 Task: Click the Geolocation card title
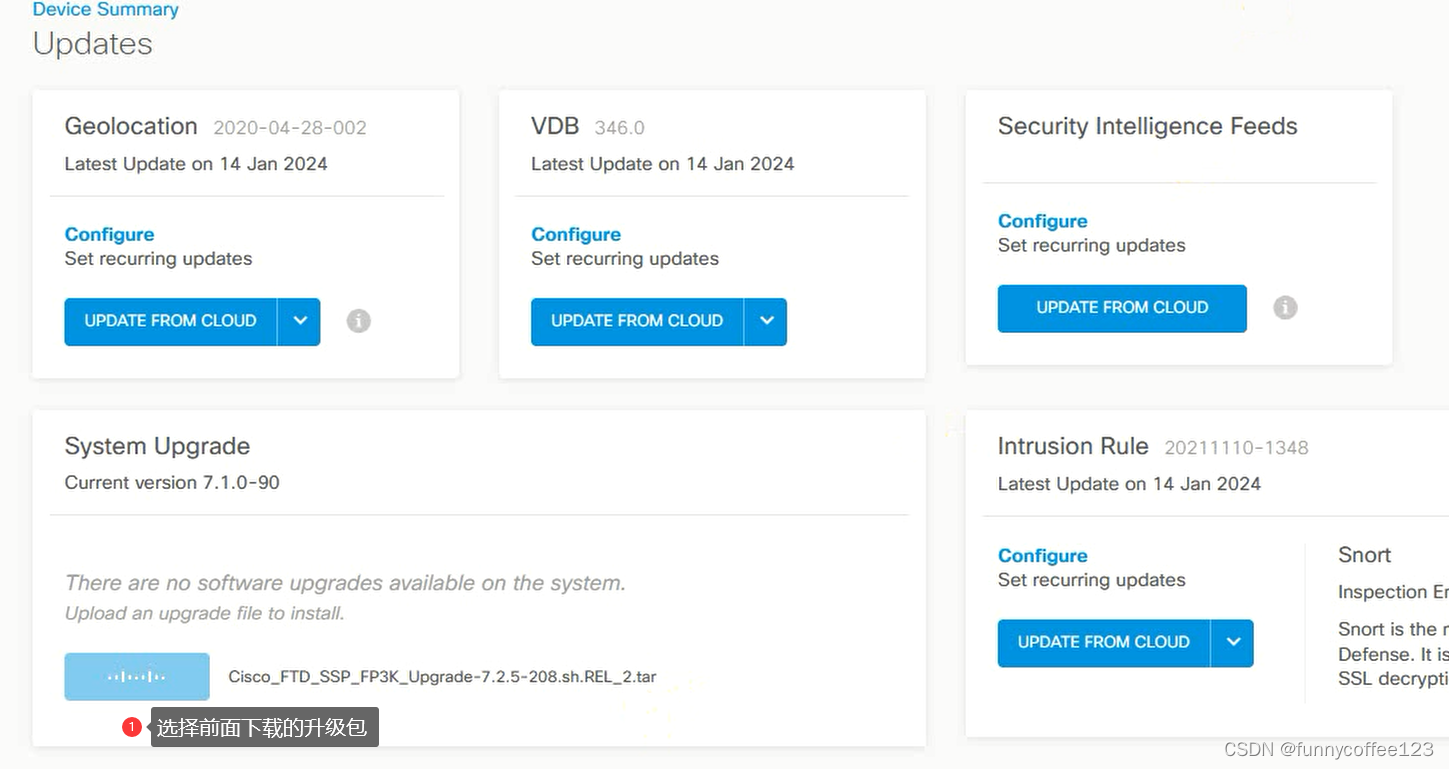pos(131,126)
